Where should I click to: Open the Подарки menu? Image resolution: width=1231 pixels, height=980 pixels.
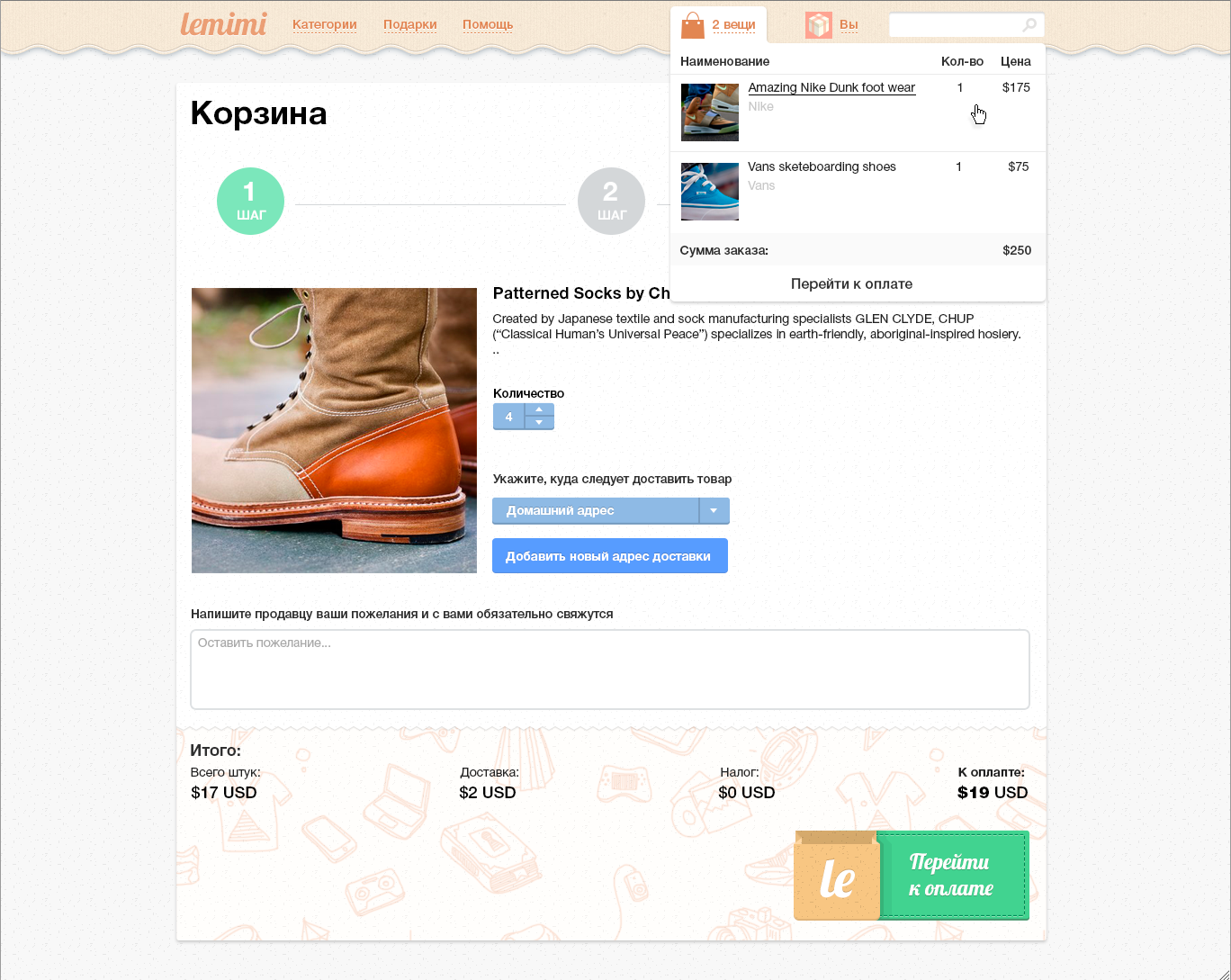[410, 24]
